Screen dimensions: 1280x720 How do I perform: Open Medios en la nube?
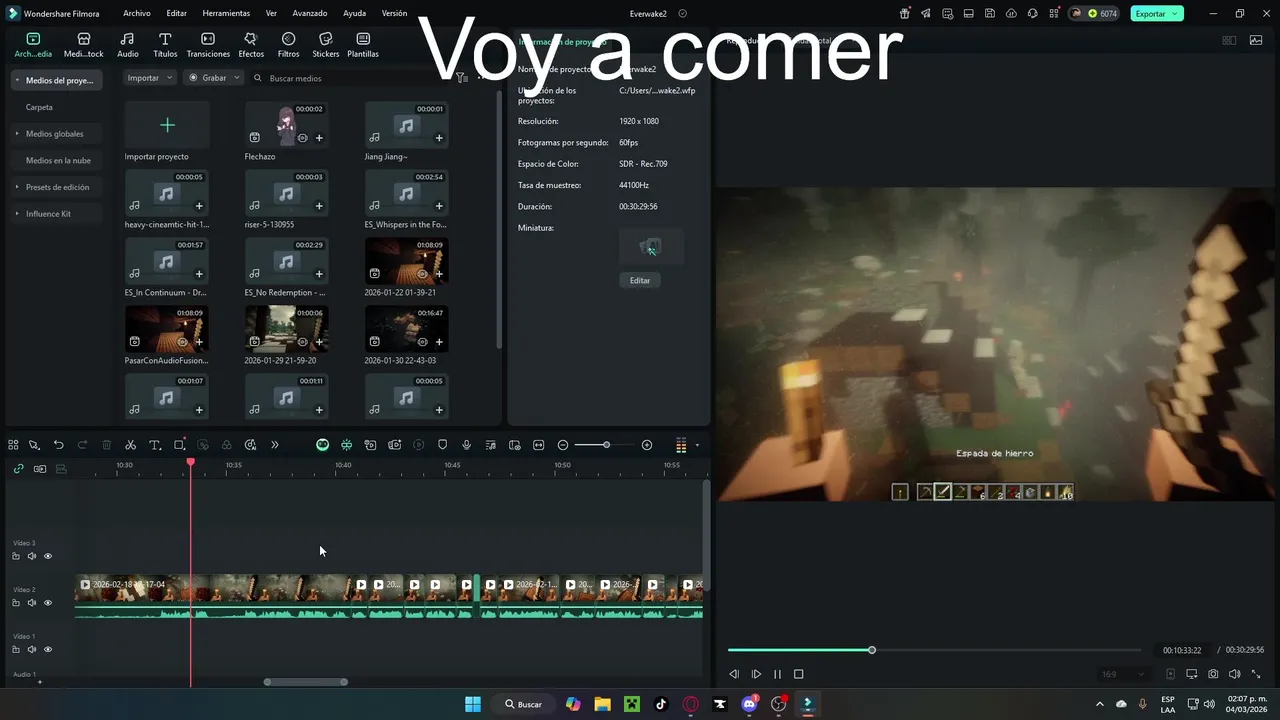click(x=58, y=160)
